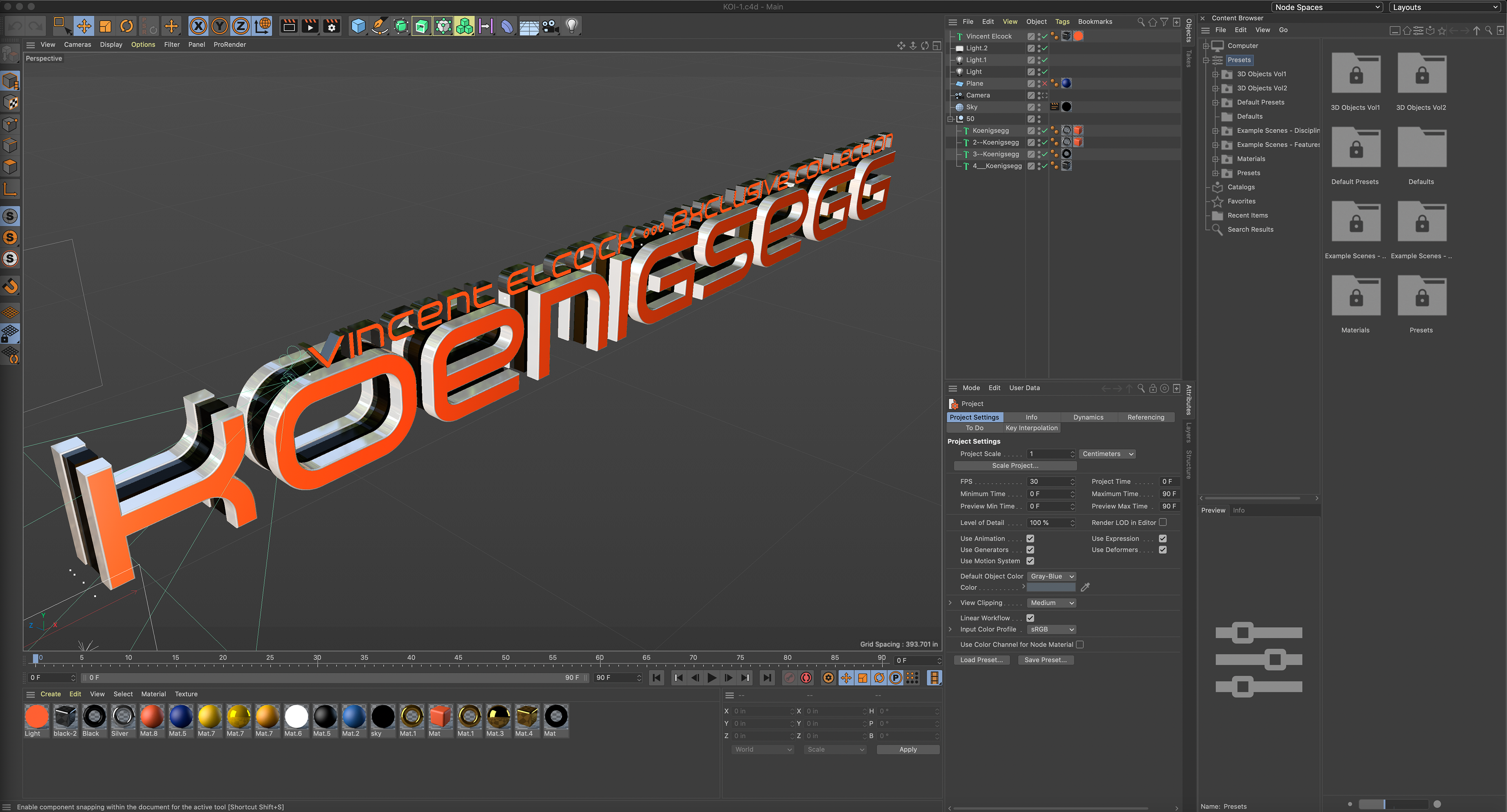Uncheck Use Deformers checkbox
This screenshot has width=1507, height=812.
coord(1162,549)
